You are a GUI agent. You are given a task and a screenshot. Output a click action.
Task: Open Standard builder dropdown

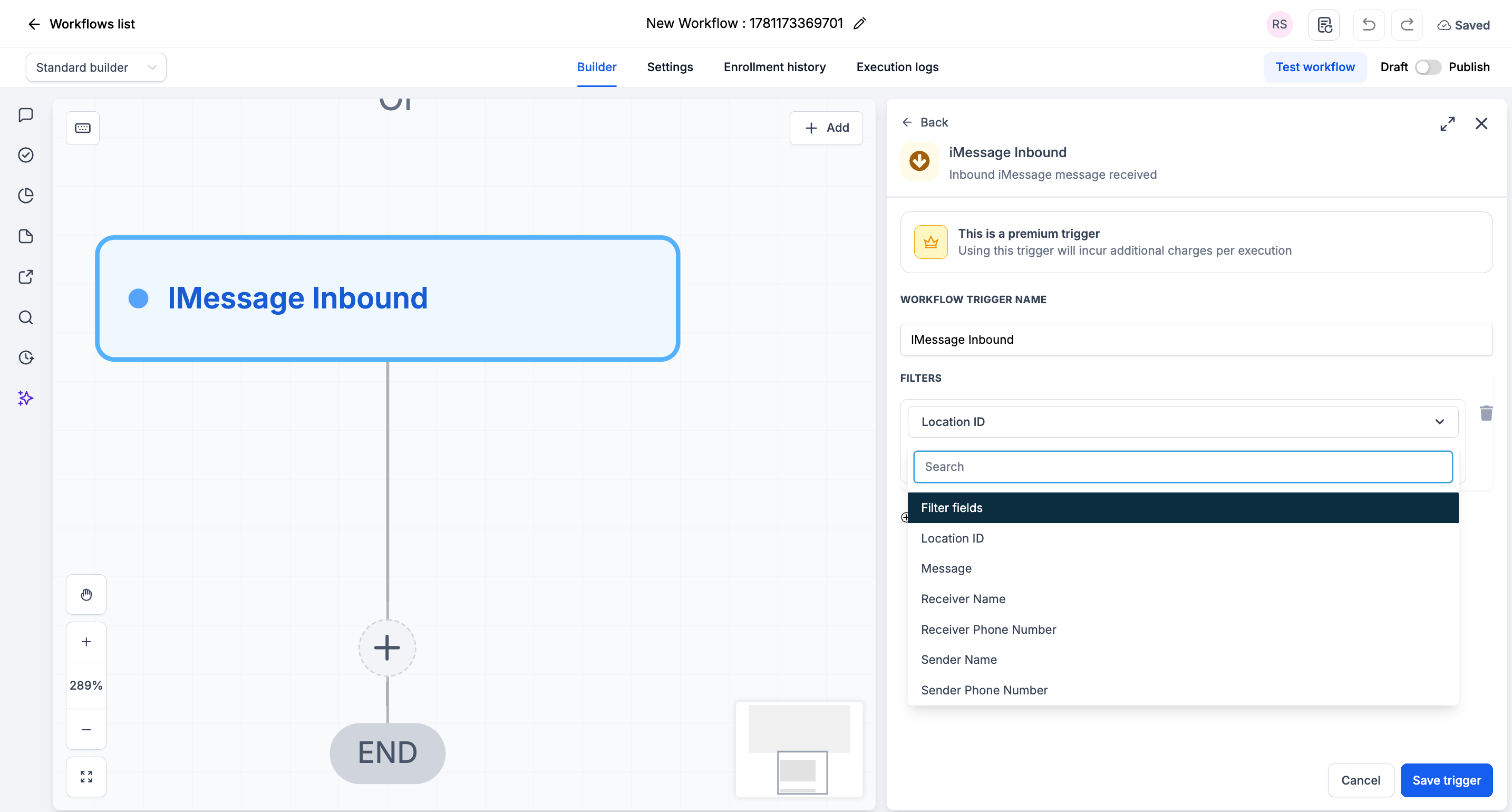[x=96, y=67]
